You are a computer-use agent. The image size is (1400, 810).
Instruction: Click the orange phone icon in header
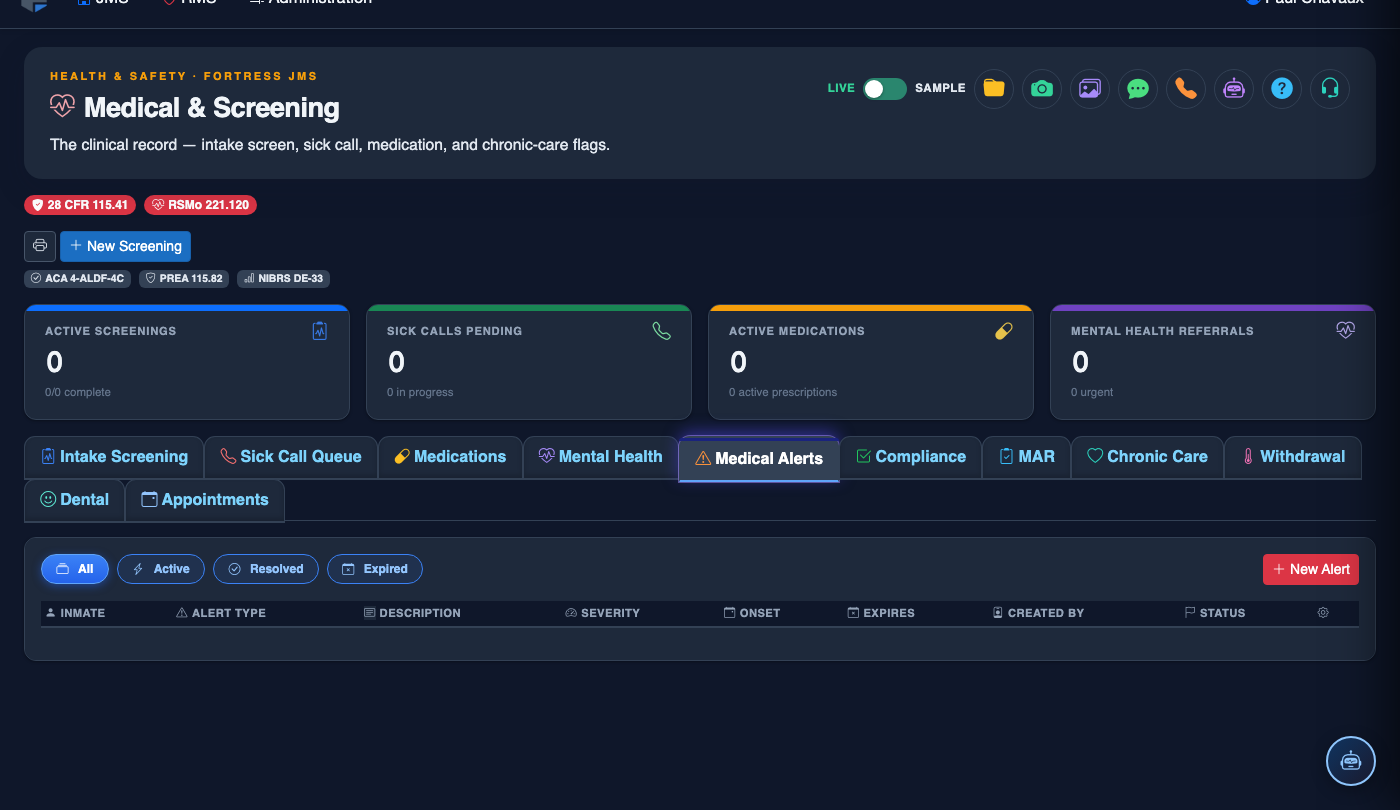pyautogui.click(x=1185, y=88)
